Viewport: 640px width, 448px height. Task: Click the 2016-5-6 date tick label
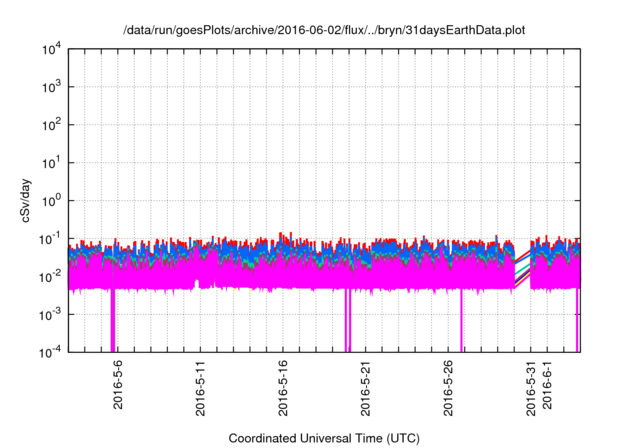[x=118, y=384]
